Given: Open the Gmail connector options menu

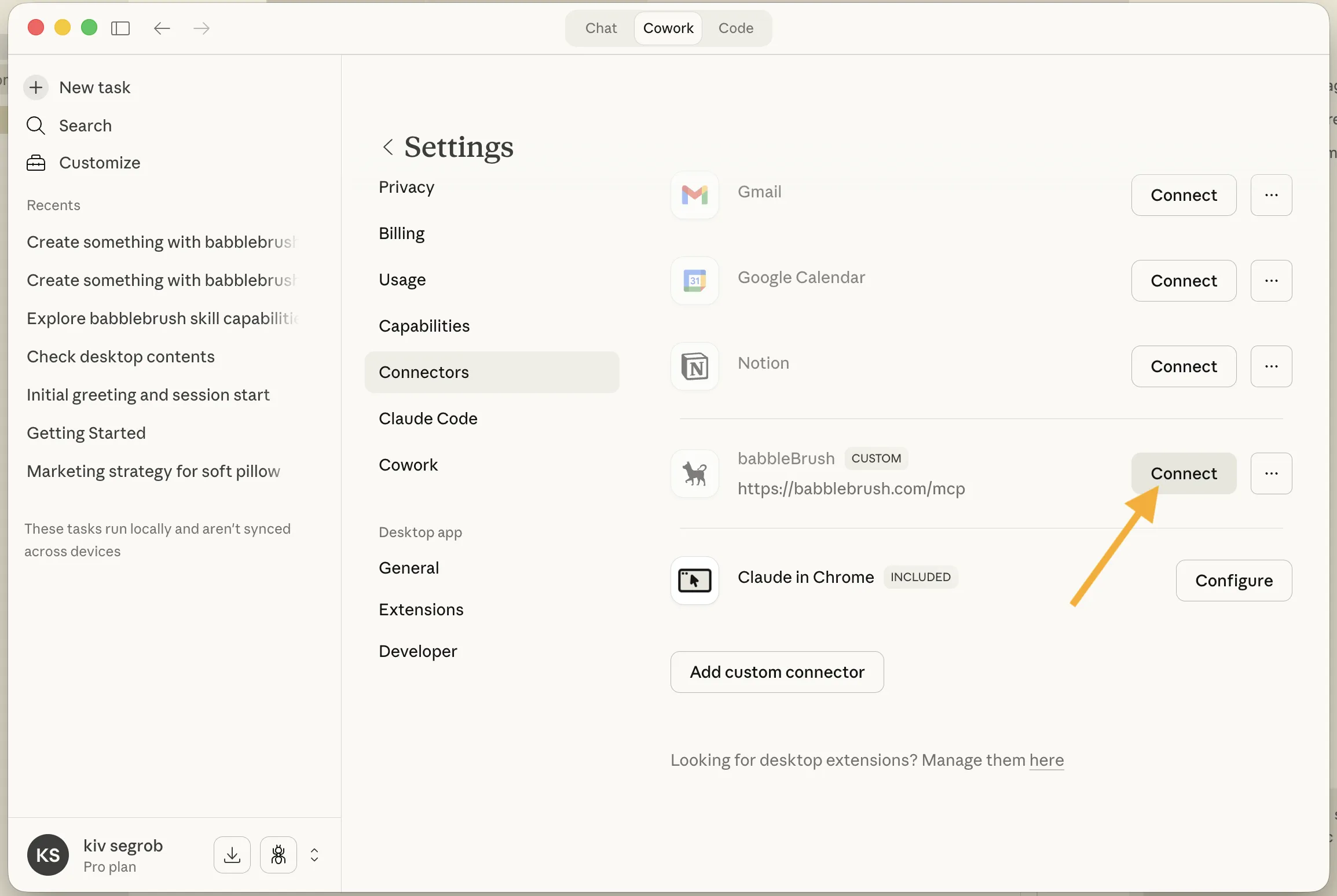Looking at the screenshot, I should pos(1272,196).
